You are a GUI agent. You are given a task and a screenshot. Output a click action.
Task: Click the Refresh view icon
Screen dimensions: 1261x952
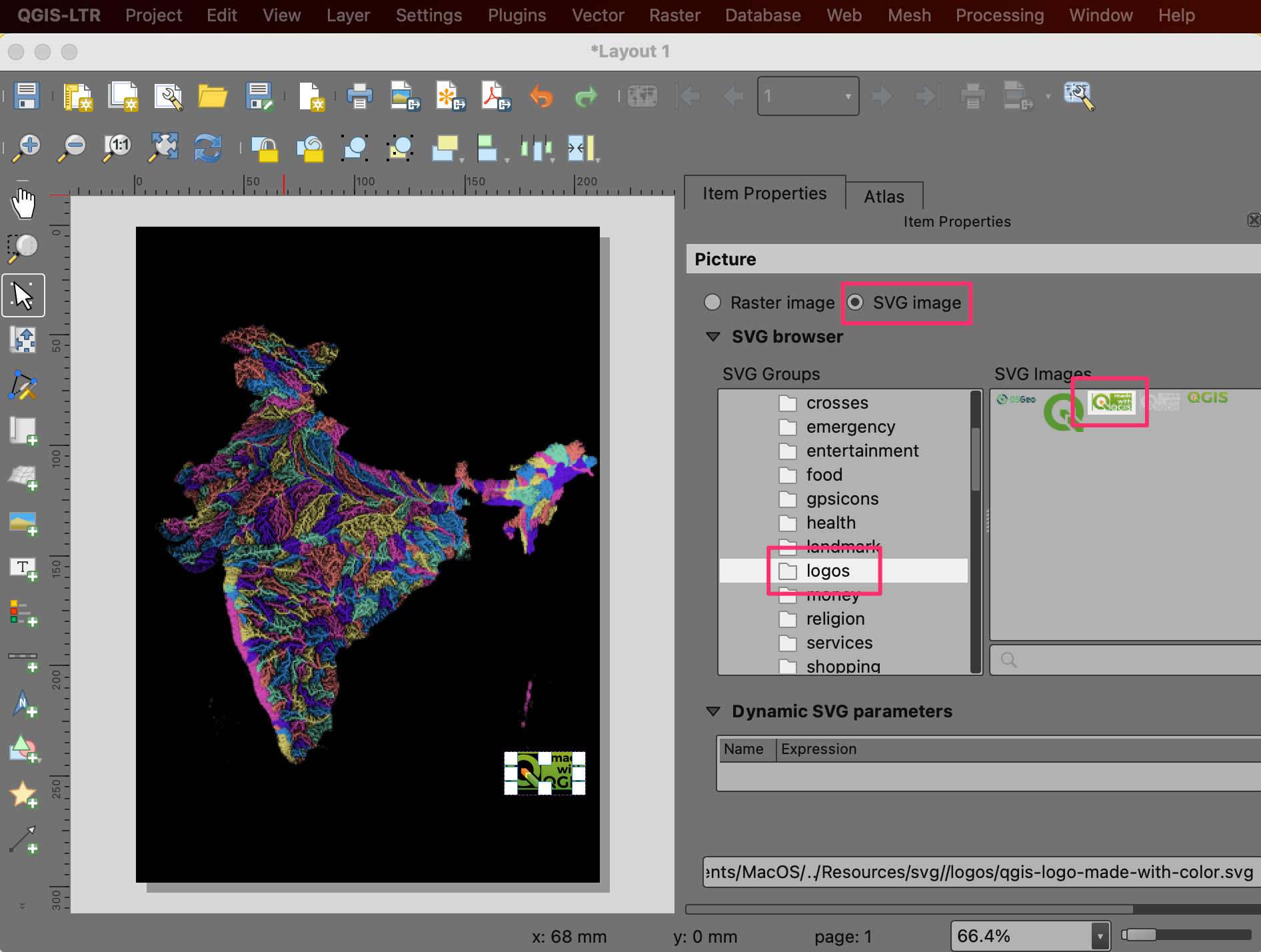pos(207,147)
